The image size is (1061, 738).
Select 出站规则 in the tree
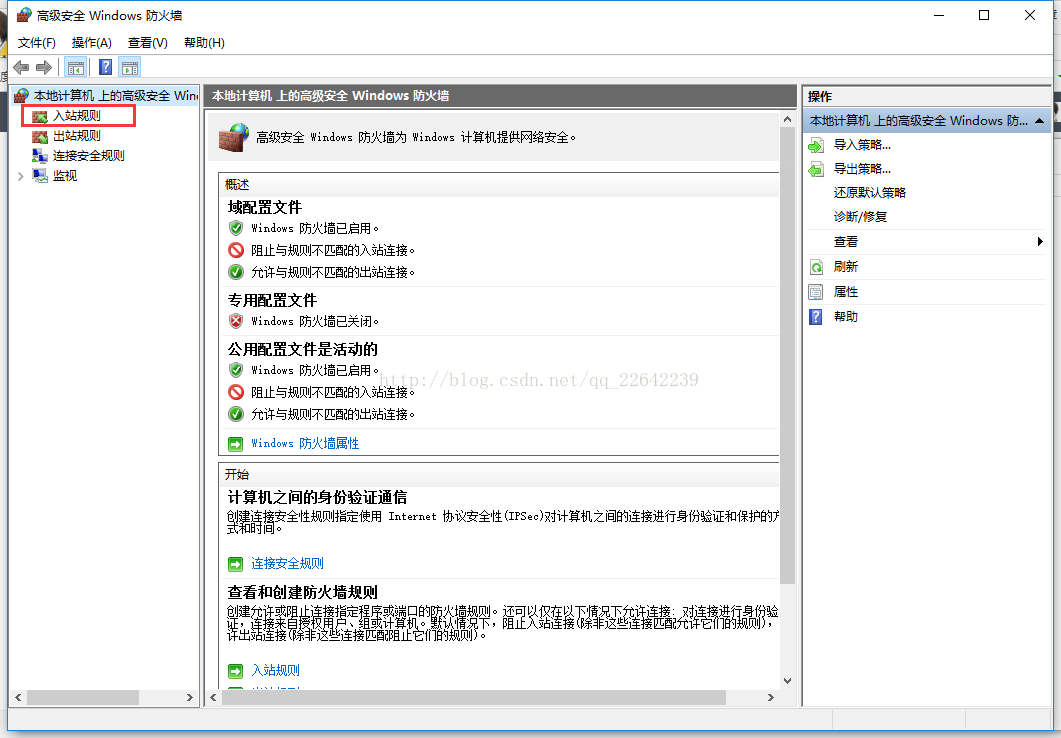(76, 136)
